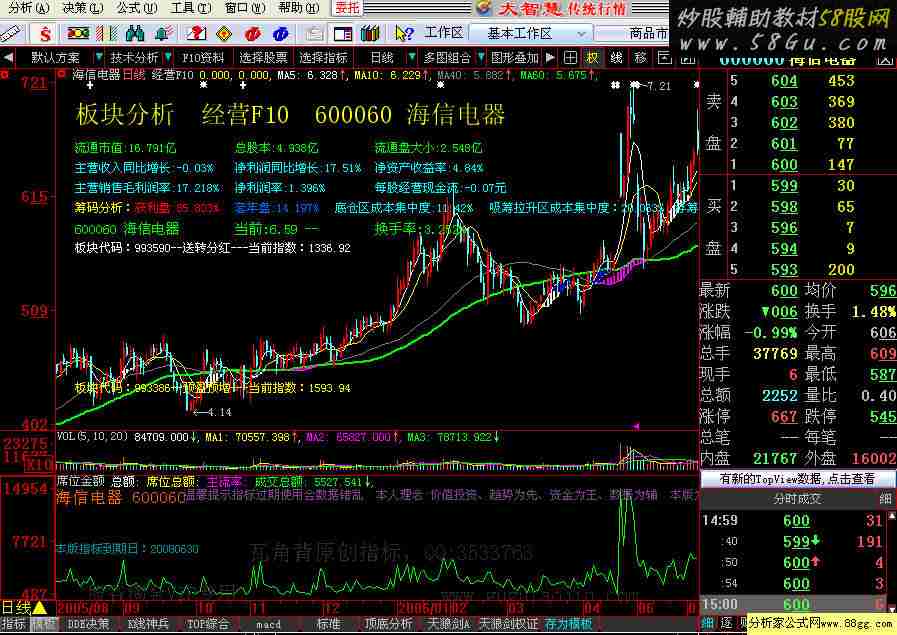Click the grid crosshair icon
897x635 pixels.
pyautogui.click(x=570, y=57)
